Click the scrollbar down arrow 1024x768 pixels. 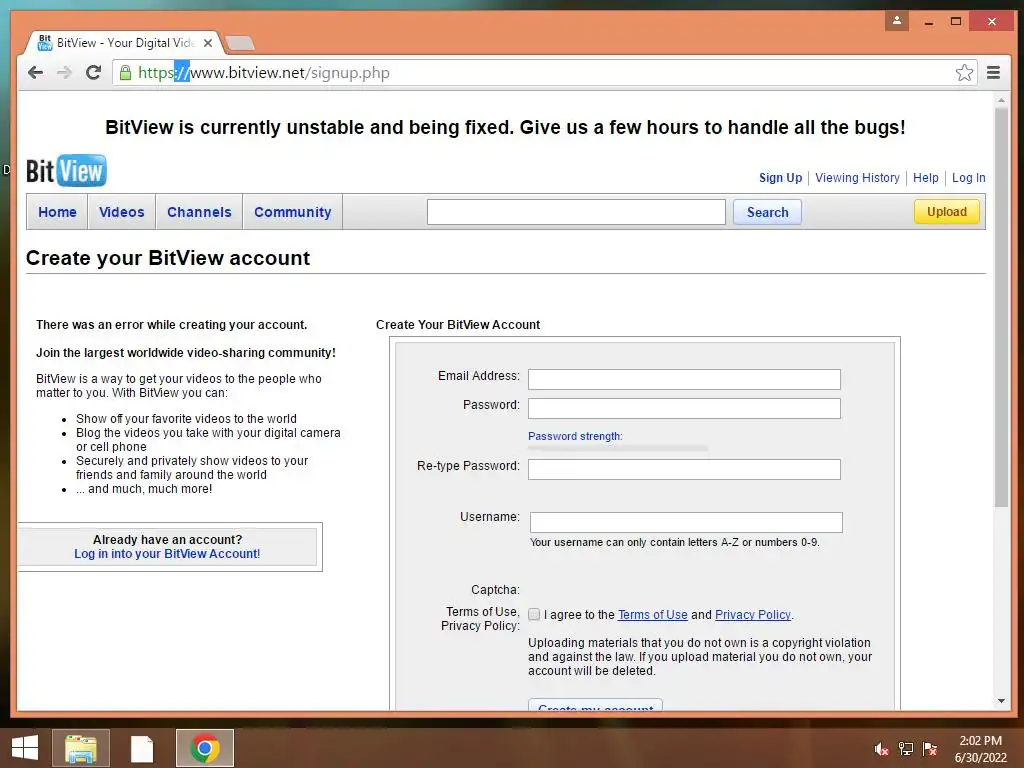tap(1001, 701)
